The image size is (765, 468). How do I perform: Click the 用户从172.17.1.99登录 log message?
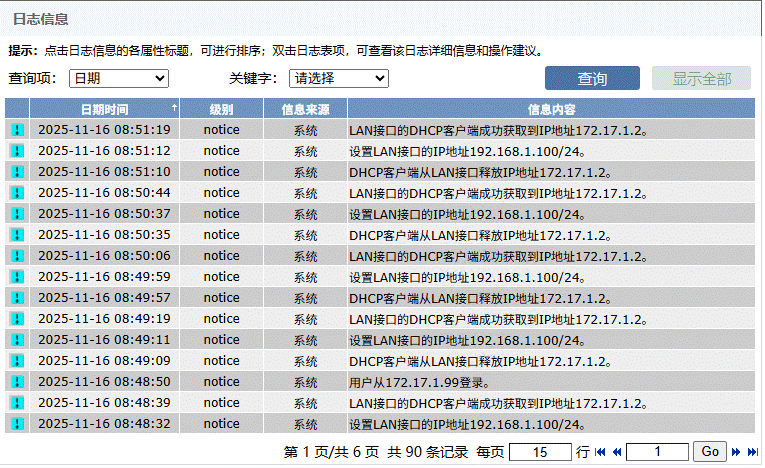[x=419, y=383]
